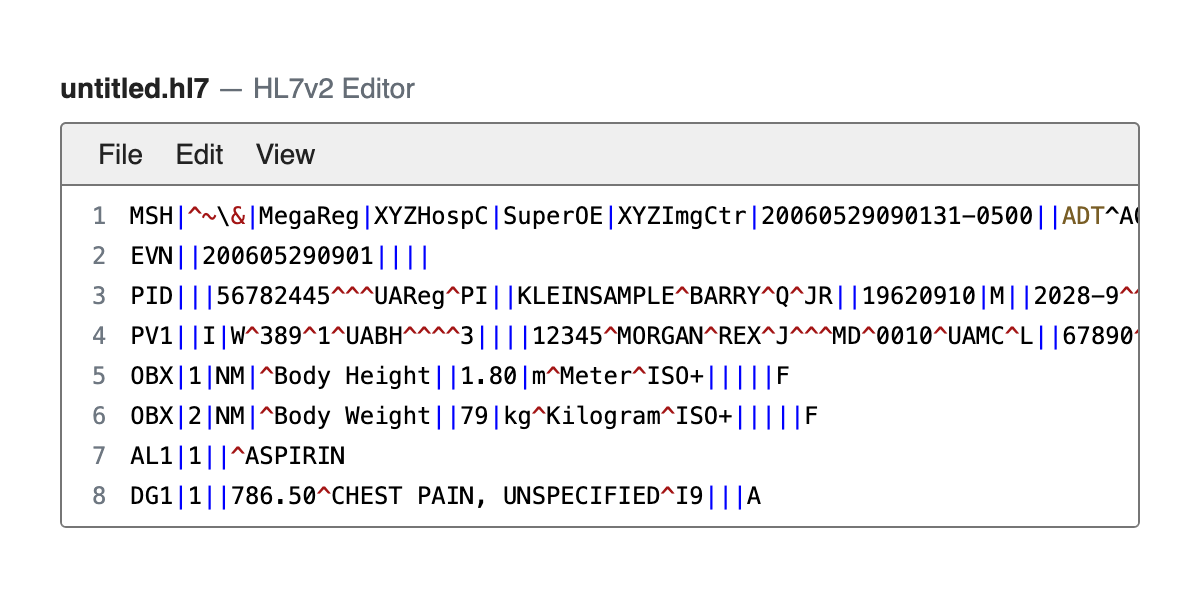Click the ASPIRIN allergy text
Screen dimensions: 1200x596
click(x=294, y=456)
